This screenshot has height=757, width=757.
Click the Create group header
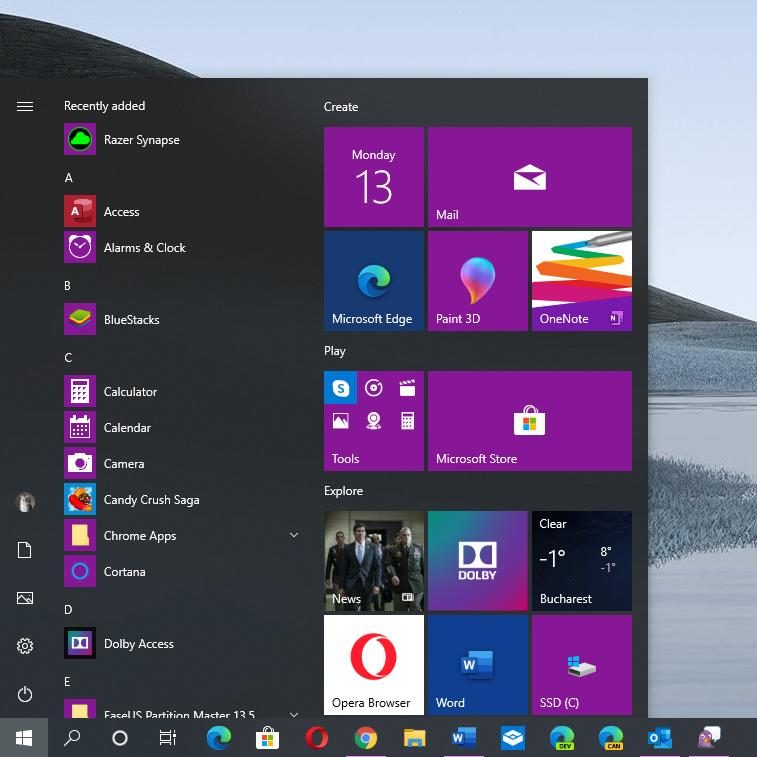click(x=341, y=107)
